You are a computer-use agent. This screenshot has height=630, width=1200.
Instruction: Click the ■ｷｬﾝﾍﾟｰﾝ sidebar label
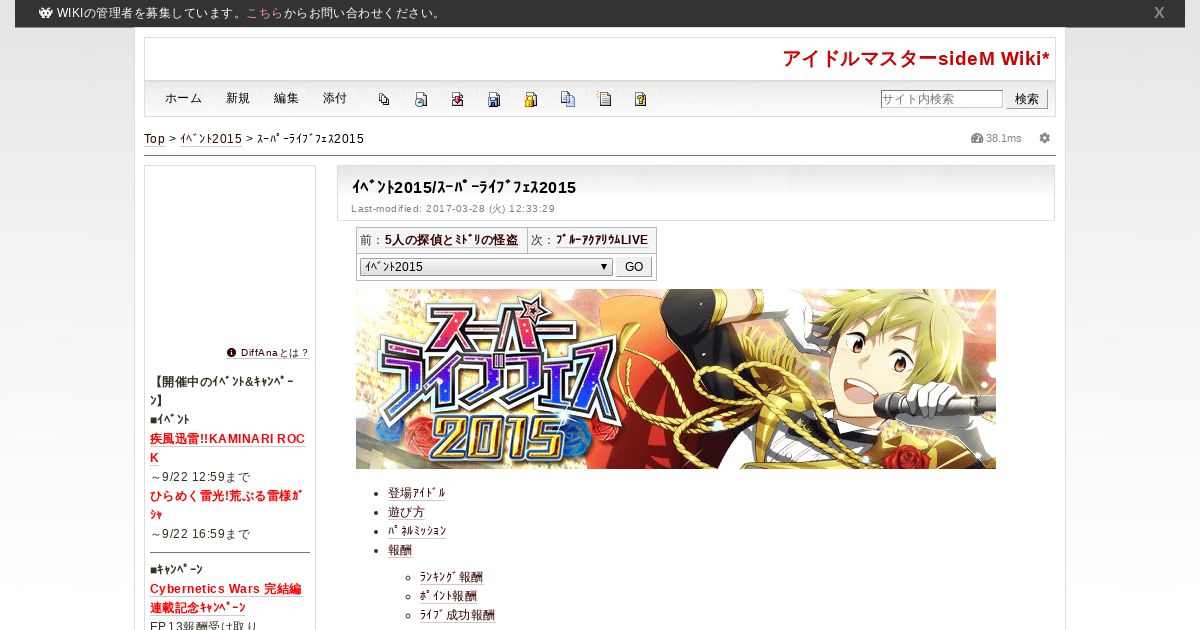tap(176, 569)
